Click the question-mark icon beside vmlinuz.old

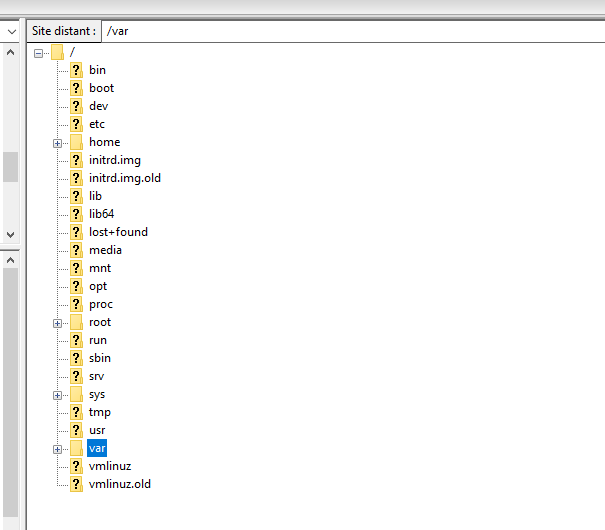76,484
